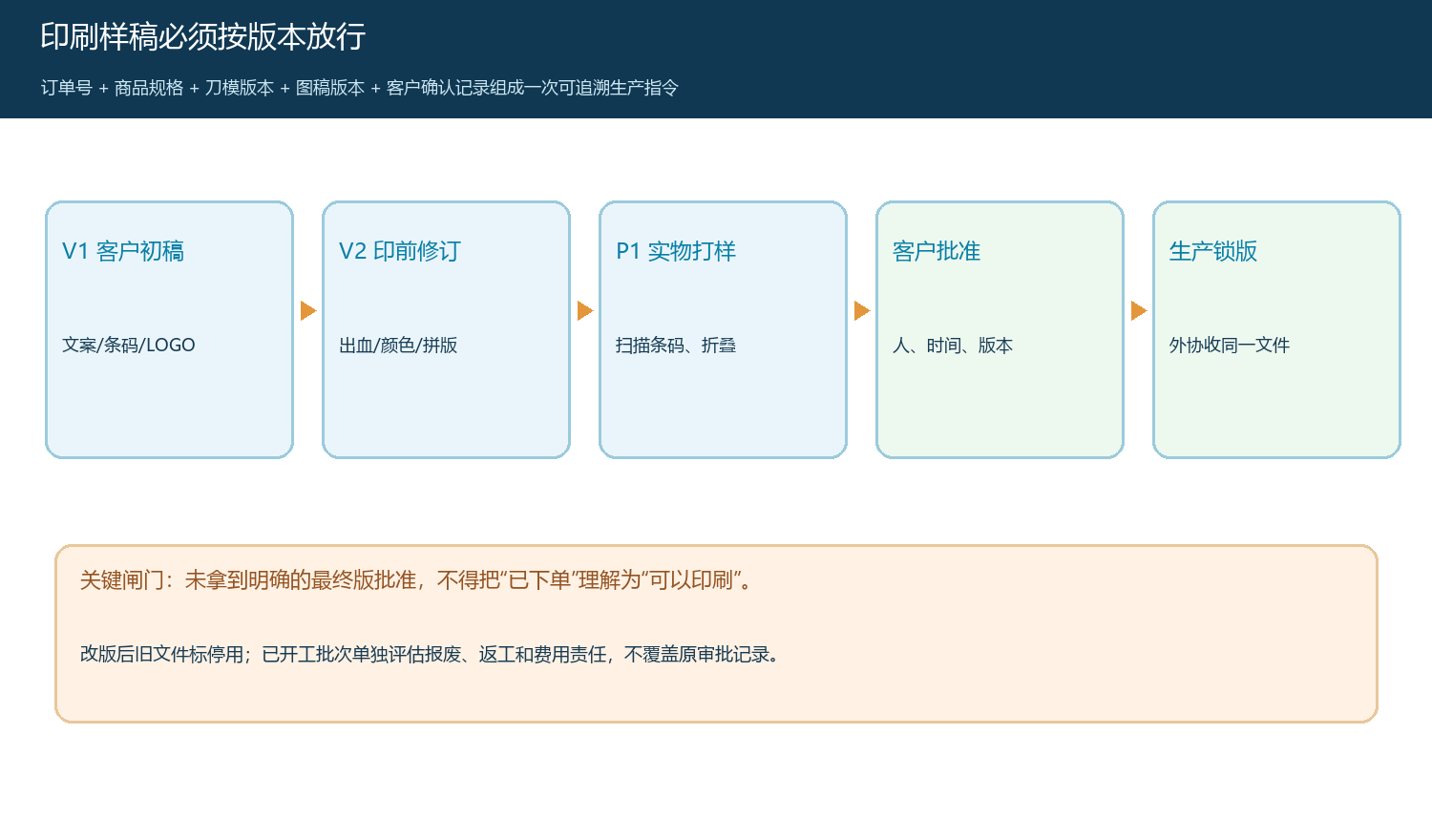Screen dimensions: 1432x840
Task: Click the V1 客户初稿 card heading
Action: 123,251
